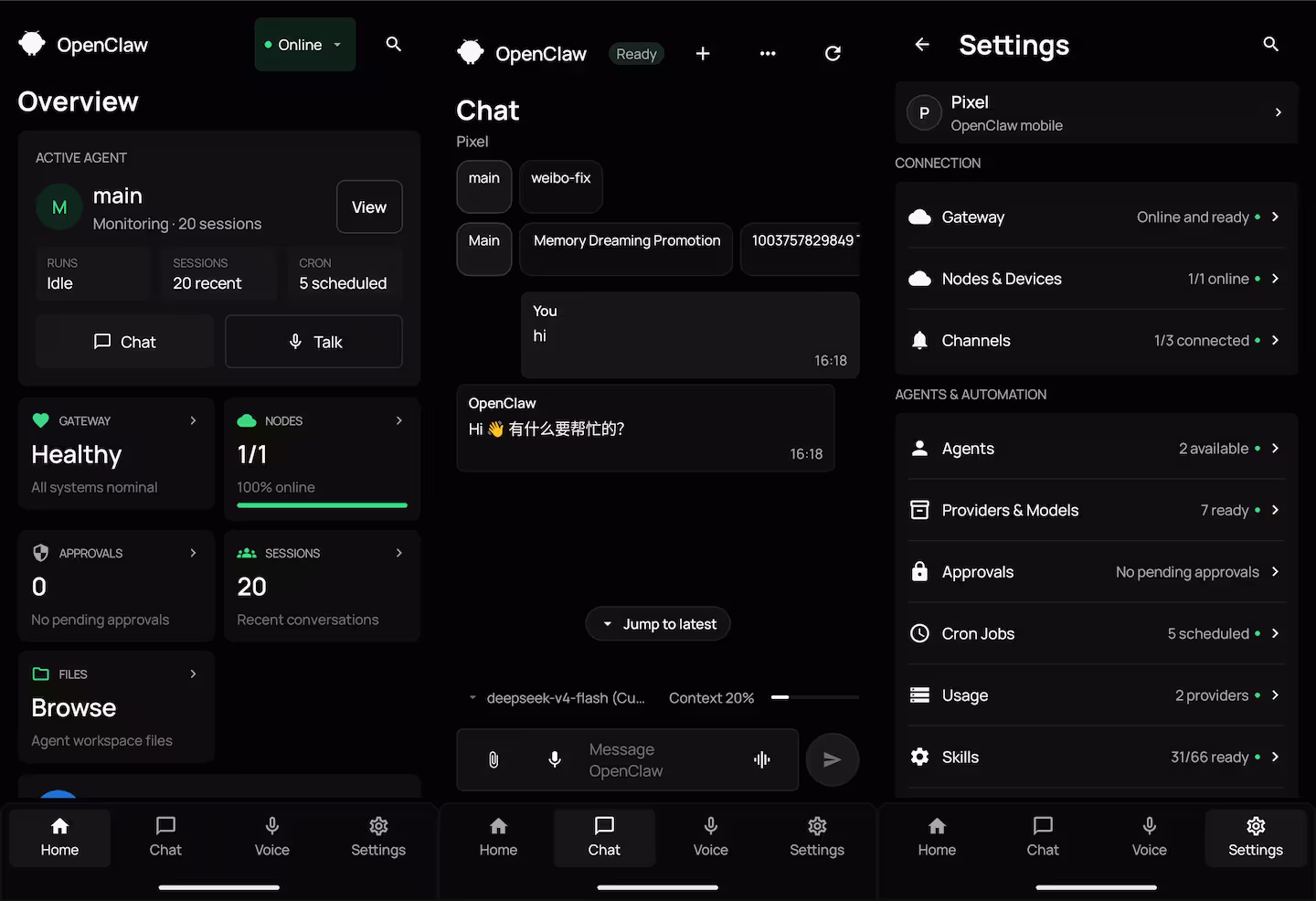Open search in the Overview screen

point(394,44)
